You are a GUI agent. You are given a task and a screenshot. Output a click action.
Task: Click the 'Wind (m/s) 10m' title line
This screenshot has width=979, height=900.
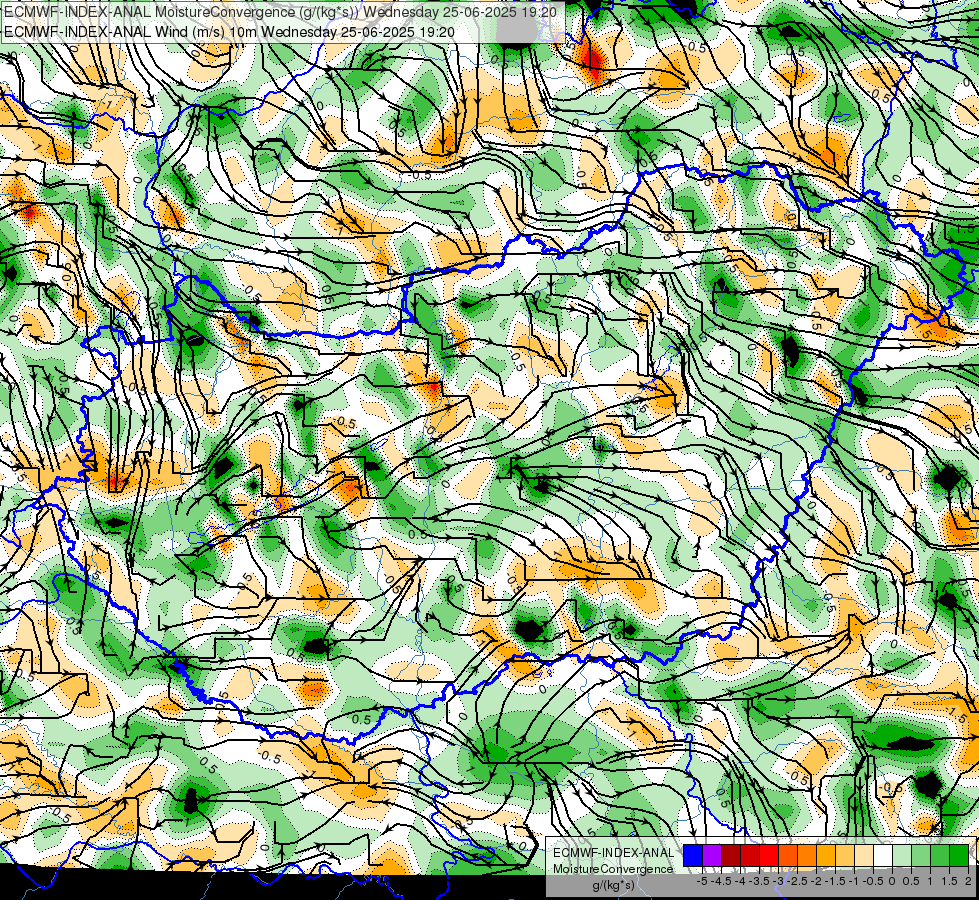pos(229,31)
